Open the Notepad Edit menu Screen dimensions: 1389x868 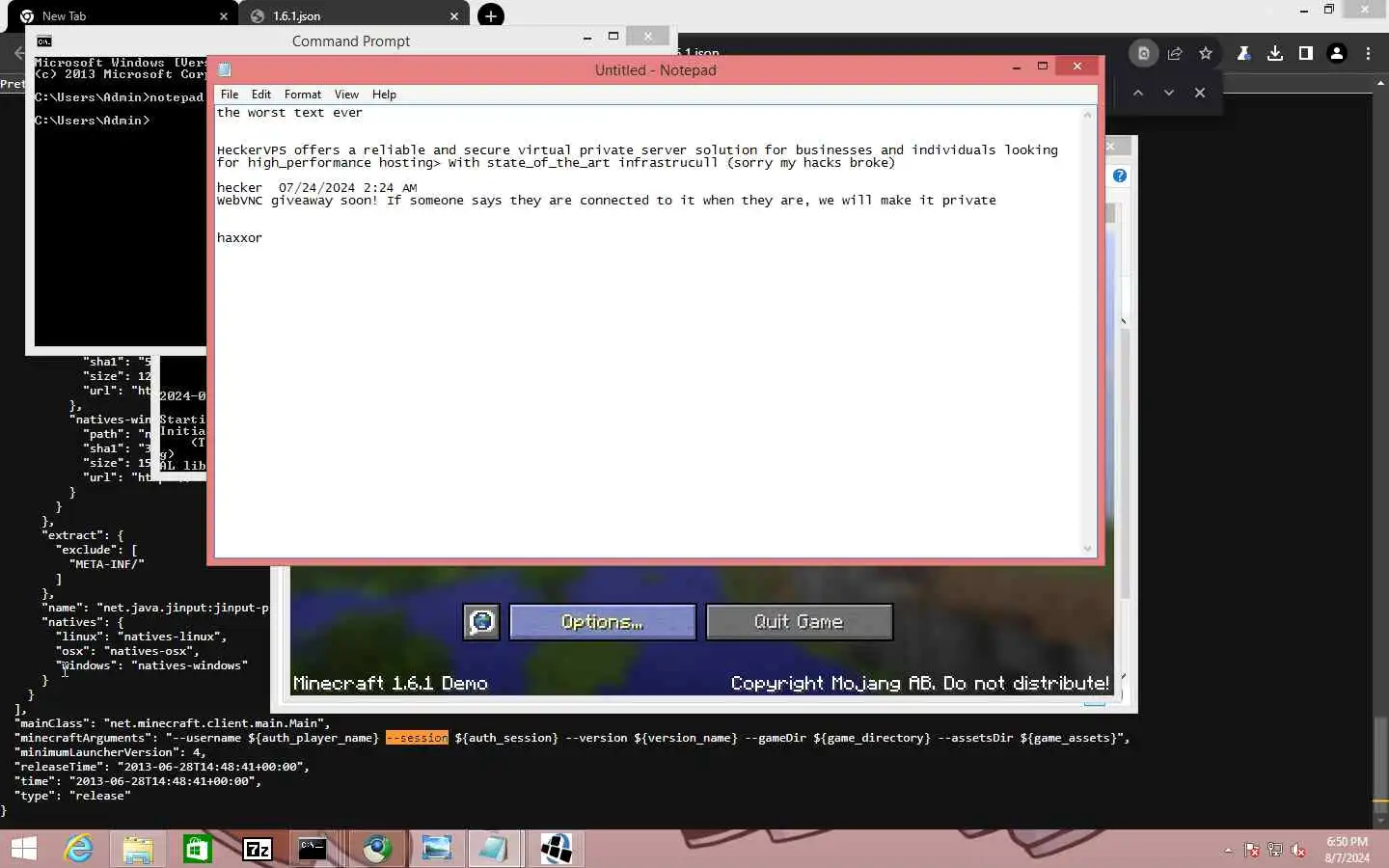click(260, 95)
